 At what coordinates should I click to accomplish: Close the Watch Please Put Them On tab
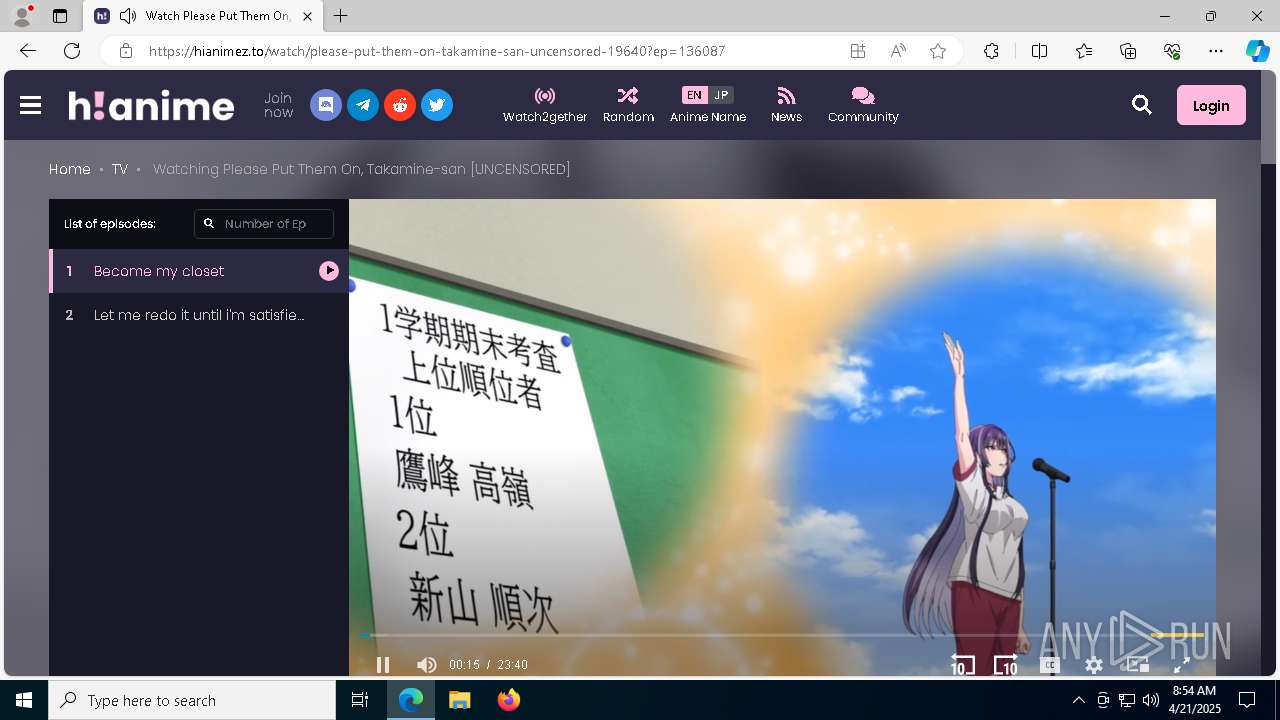point(307,16)
